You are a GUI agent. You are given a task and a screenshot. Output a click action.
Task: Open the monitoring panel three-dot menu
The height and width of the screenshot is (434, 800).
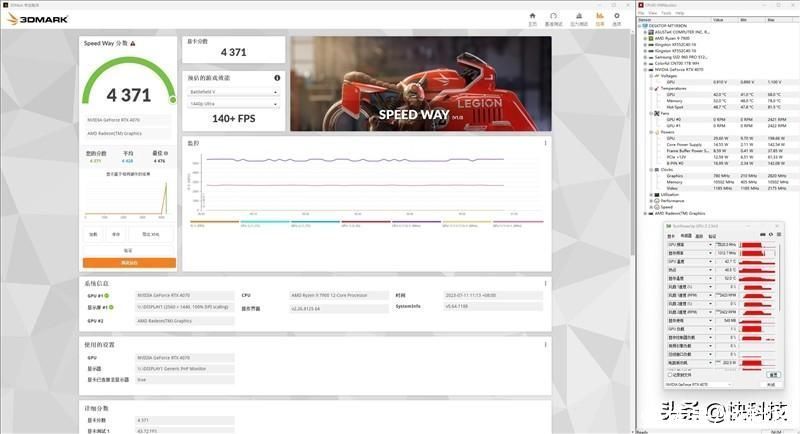(545, 143)
